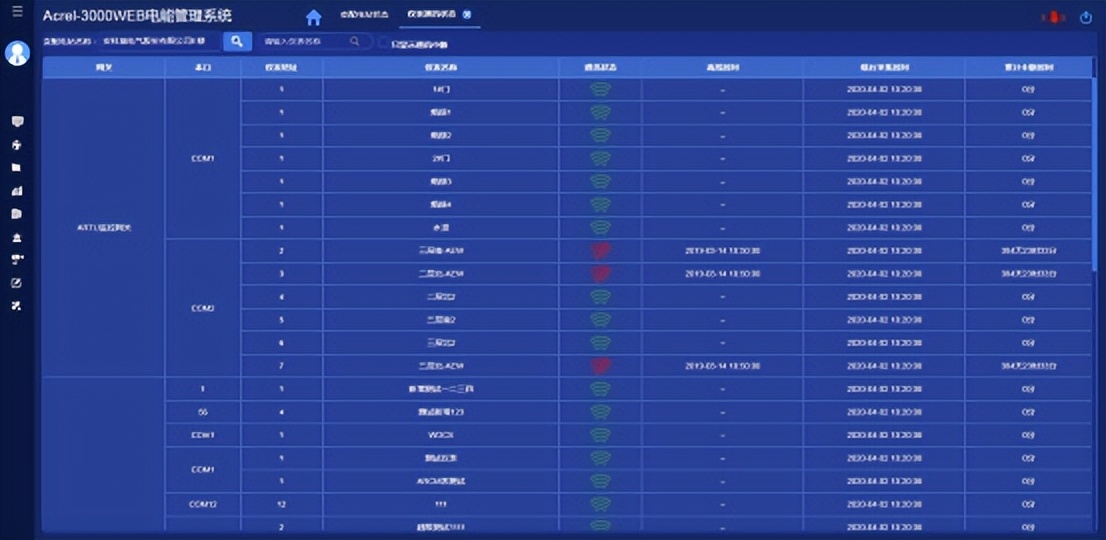Open the bar chart icon in sidebar
Viewport: 1106px width, 540px height.
17,190
